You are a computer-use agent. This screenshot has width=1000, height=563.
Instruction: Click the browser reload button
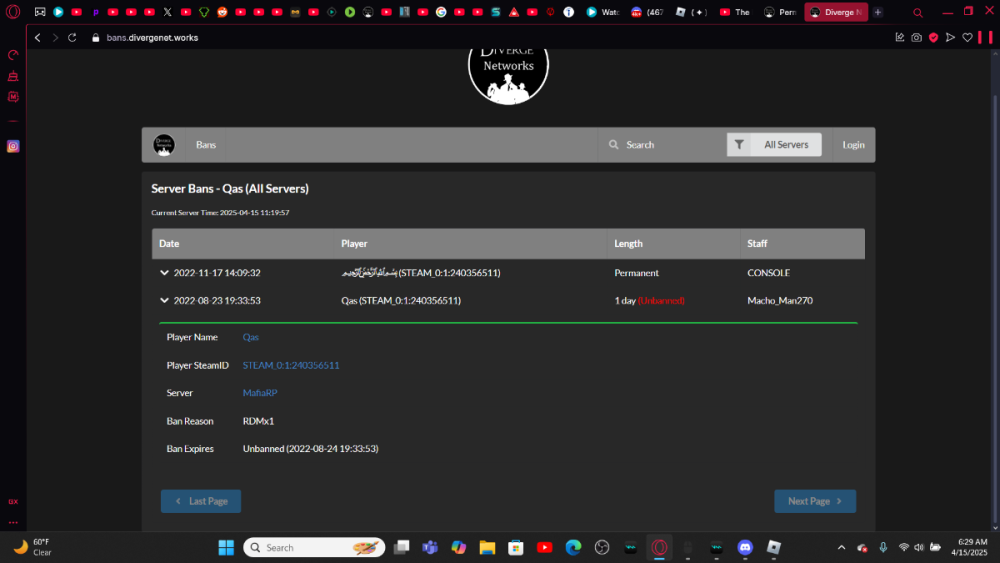72,37
